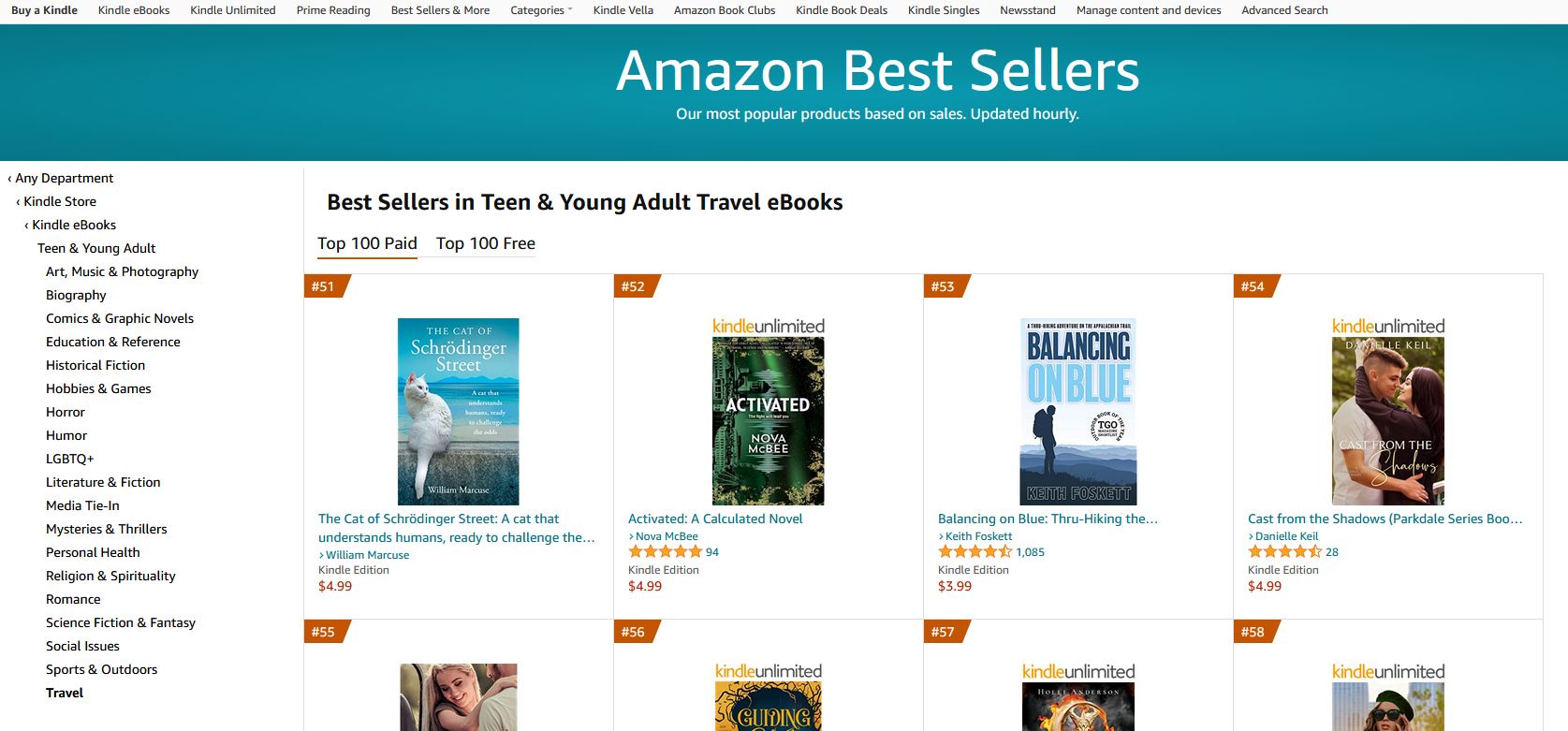Open the 1,085 reviews count link
Image resolution: width=1568 pixels, height=731 pixels.
pyautogui.click(x=1030, y=552)
